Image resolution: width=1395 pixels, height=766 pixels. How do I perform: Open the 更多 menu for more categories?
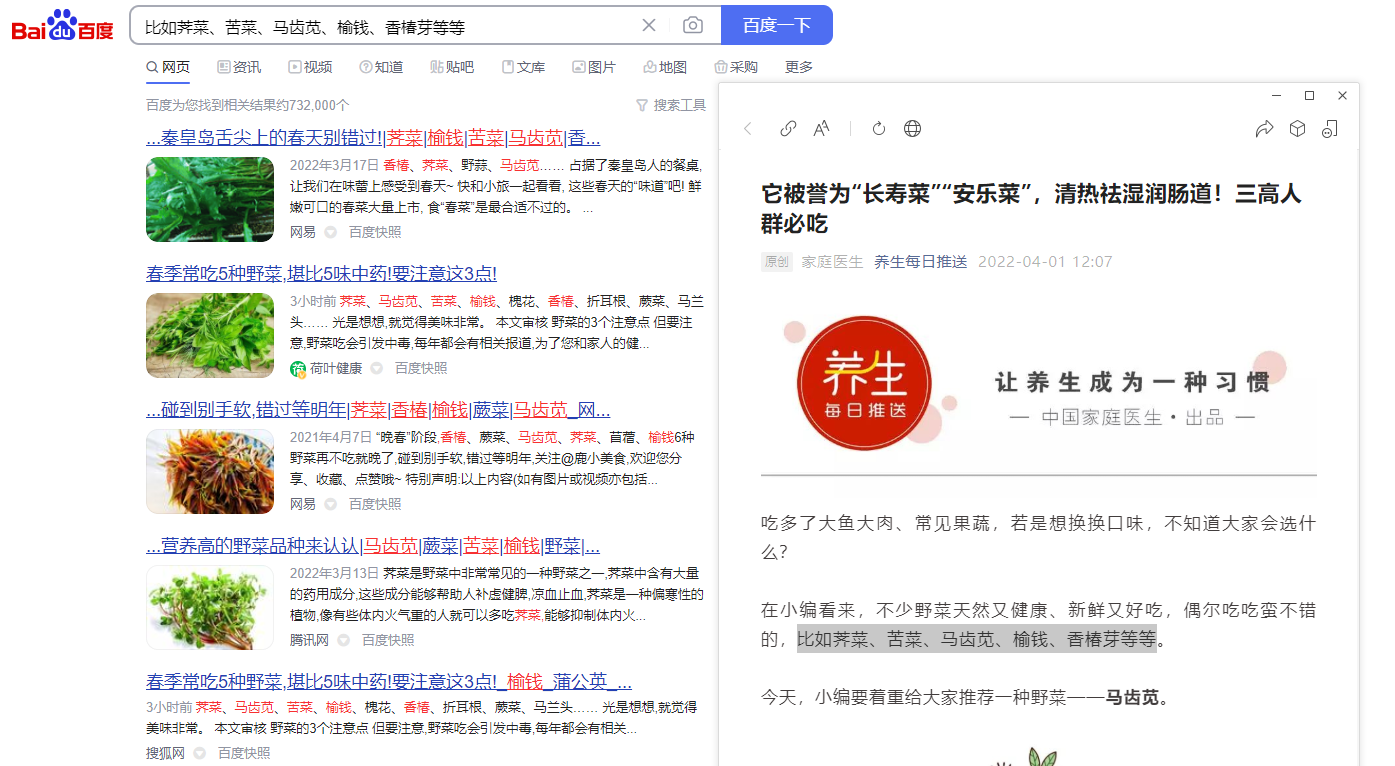click(x=799, y=67)
